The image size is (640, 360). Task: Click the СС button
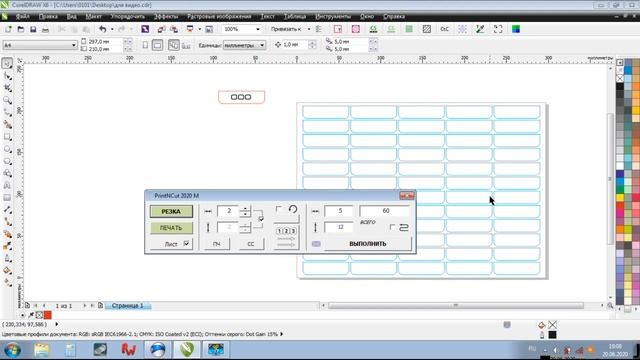click(251, 244)
